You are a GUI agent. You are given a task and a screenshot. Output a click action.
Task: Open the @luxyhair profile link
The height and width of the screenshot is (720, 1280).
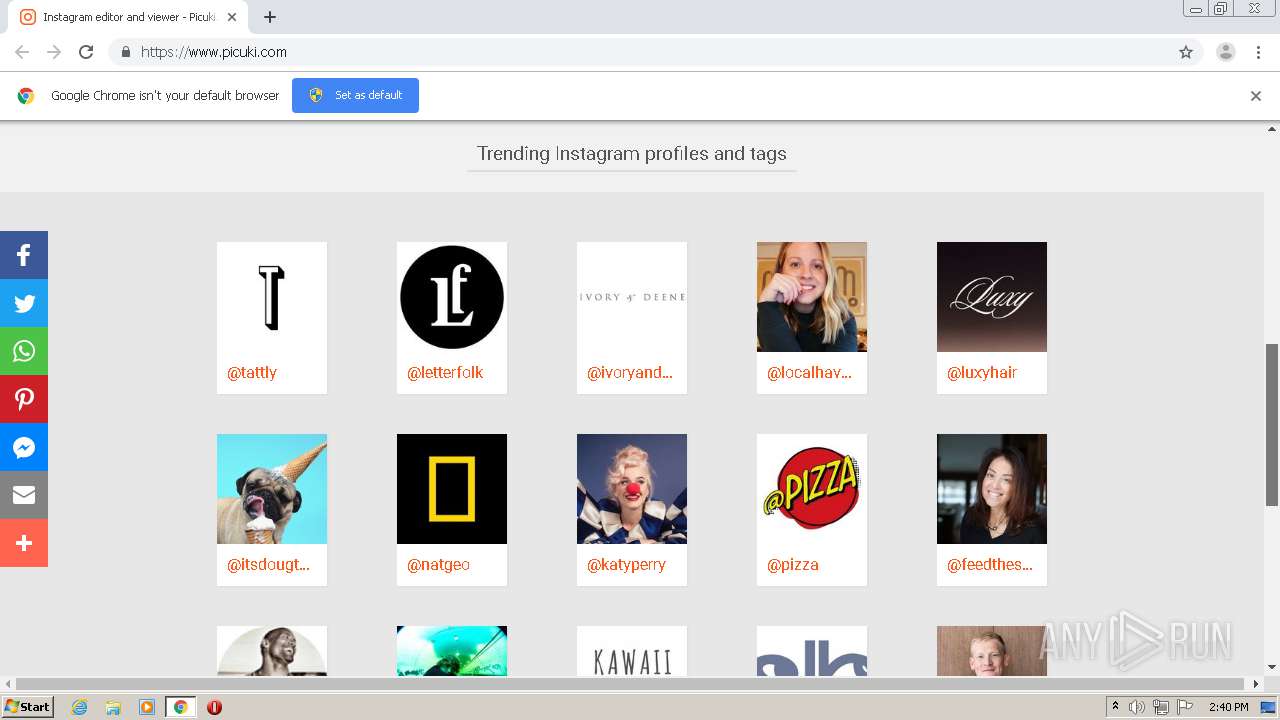pyautogui.click(x=982, y=372)
